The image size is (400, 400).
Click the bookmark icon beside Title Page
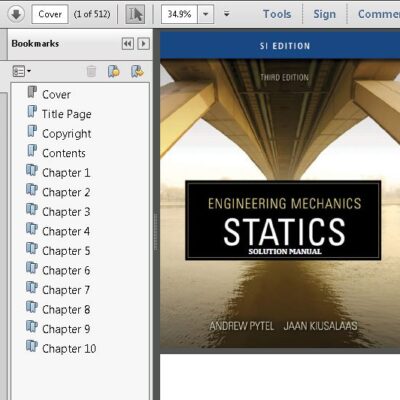pos(32,111)
